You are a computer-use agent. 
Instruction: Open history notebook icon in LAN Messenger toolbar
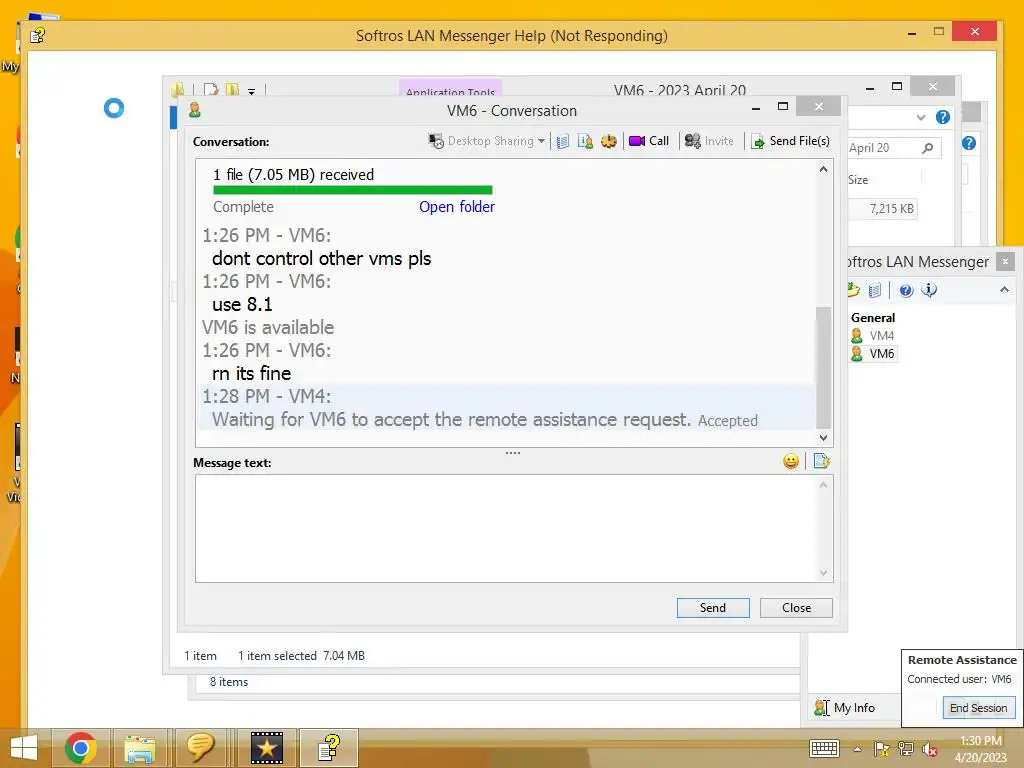[x=876, y=291]
